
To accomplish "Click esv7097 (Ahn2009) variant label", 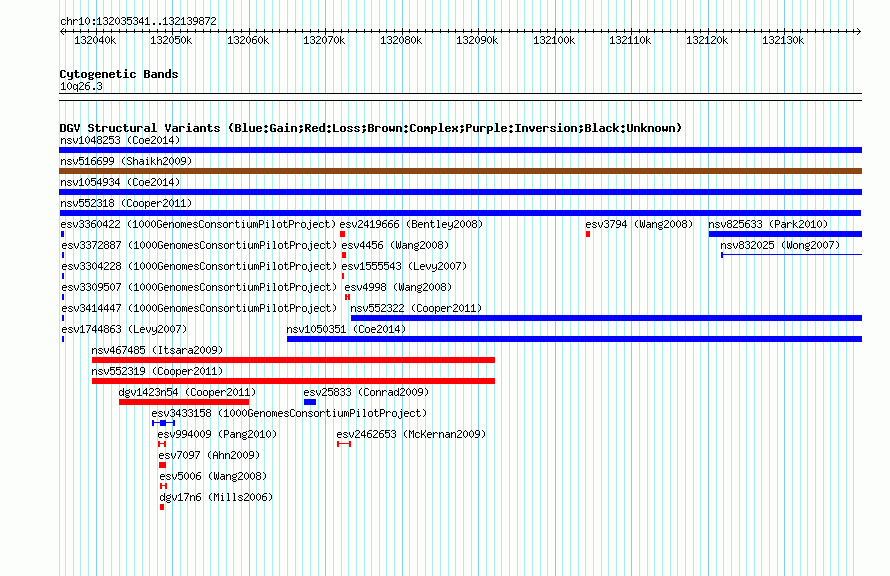I will click(x=209, y=455).
